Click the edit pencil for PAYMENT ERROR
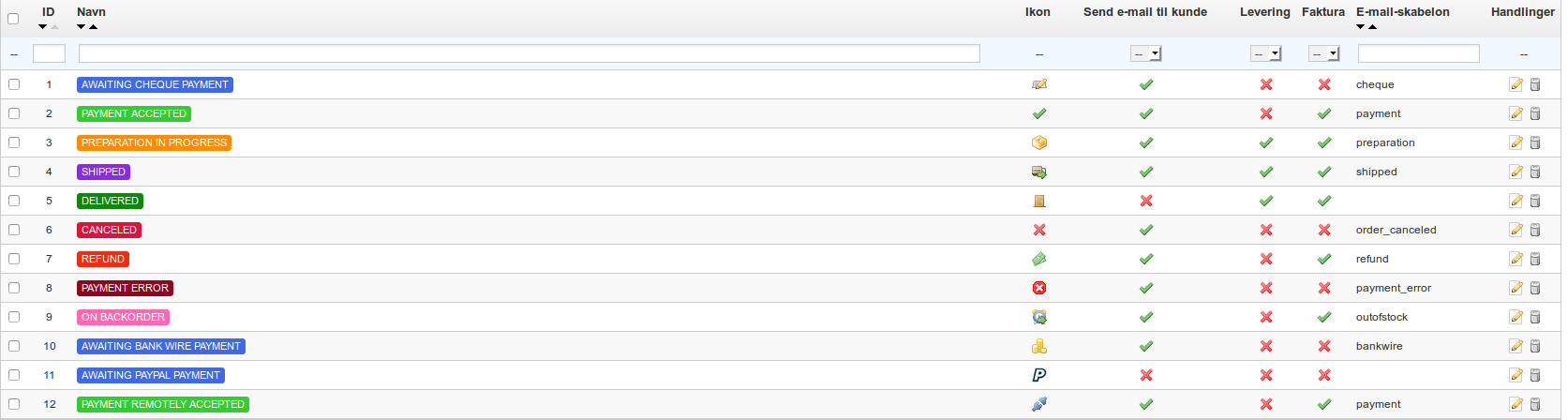The height and width of the screenshot is (420, 1568). (x=1516, y=288)
